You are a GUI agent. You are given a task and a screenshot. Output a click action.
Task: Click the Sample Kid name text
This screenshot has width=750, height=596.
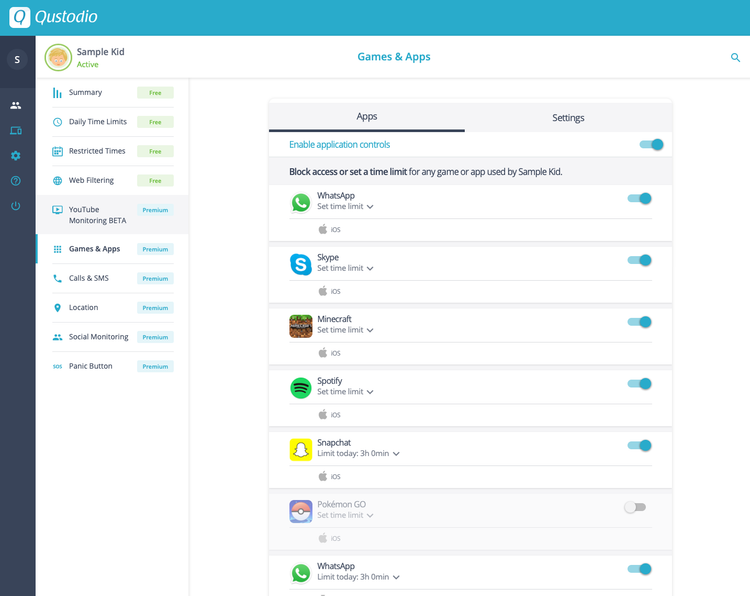coord(100,52)
